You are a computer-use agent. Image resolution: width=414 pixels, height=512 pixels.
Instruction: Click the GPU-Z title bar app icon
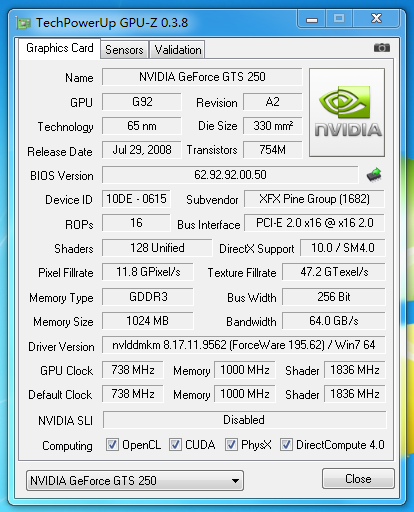23,23
